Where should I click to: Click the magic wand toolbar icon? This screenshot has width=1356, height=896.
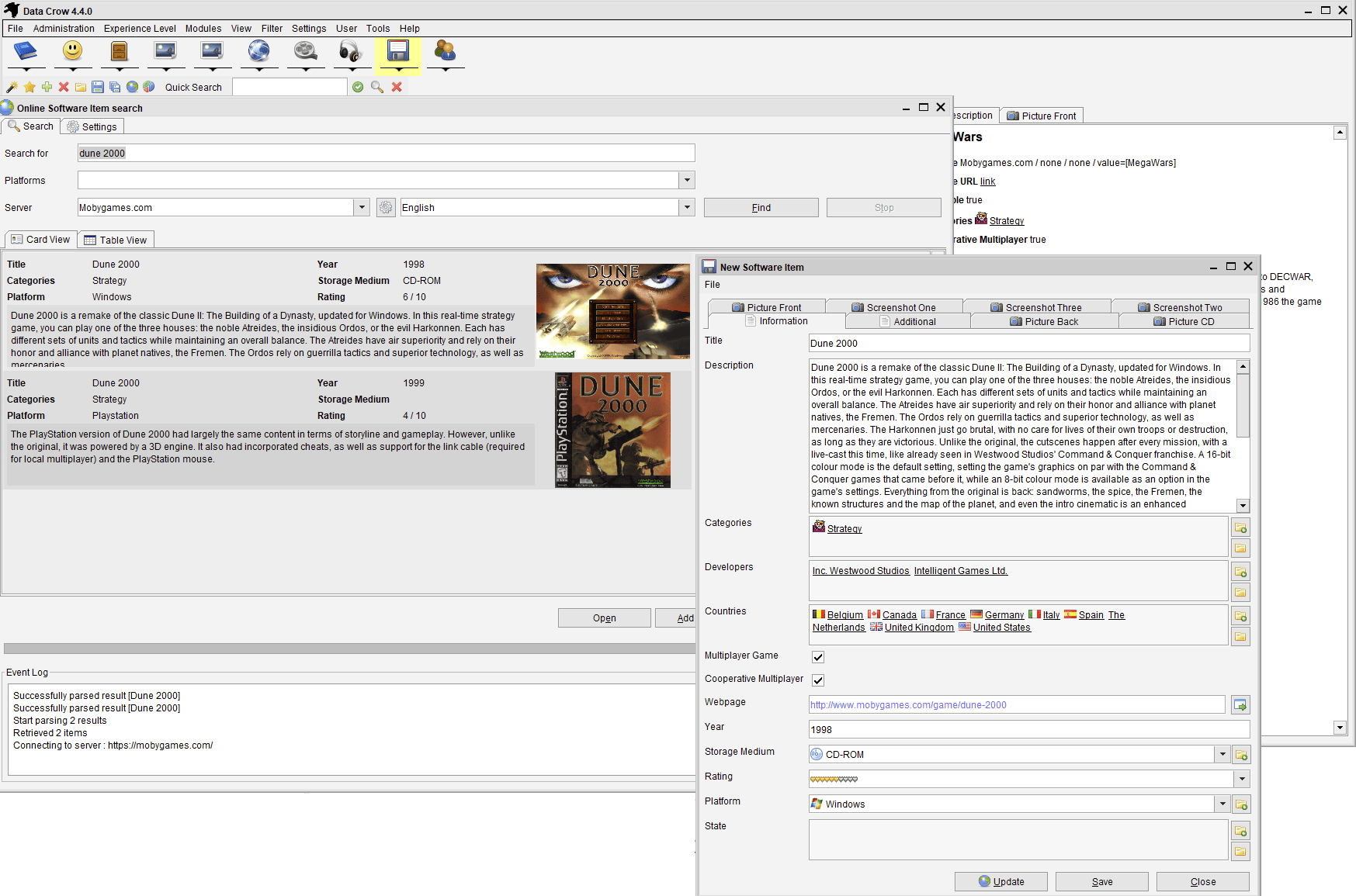tap(12, 87)
